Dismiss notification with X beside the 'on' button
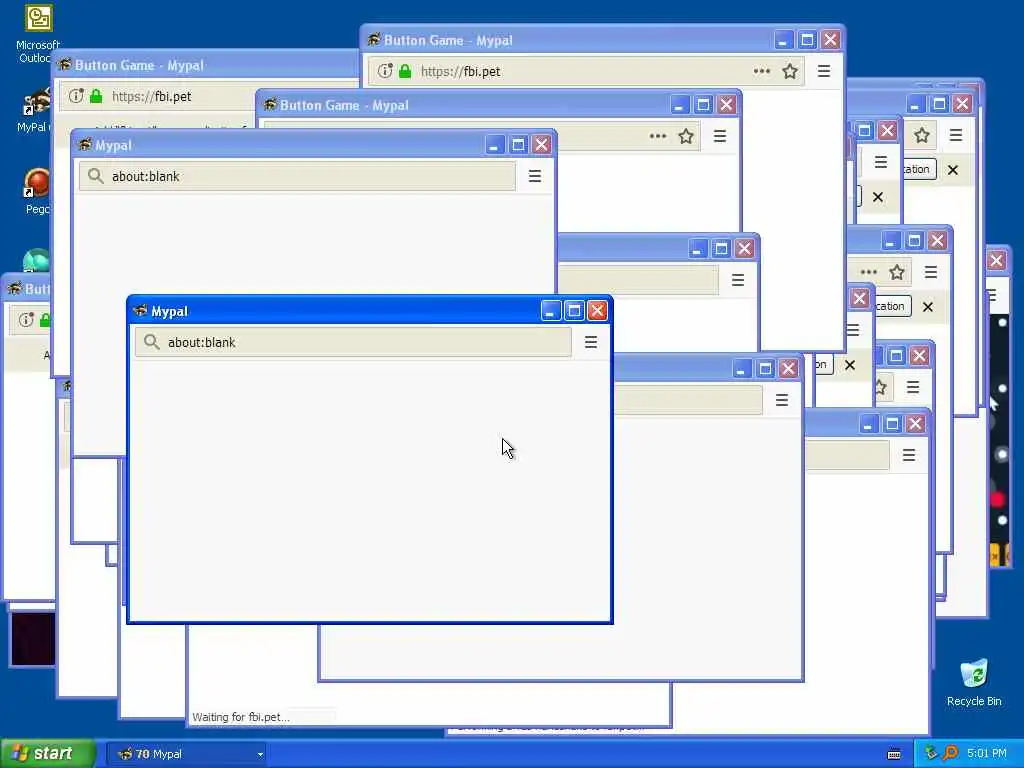 (850, 365)
